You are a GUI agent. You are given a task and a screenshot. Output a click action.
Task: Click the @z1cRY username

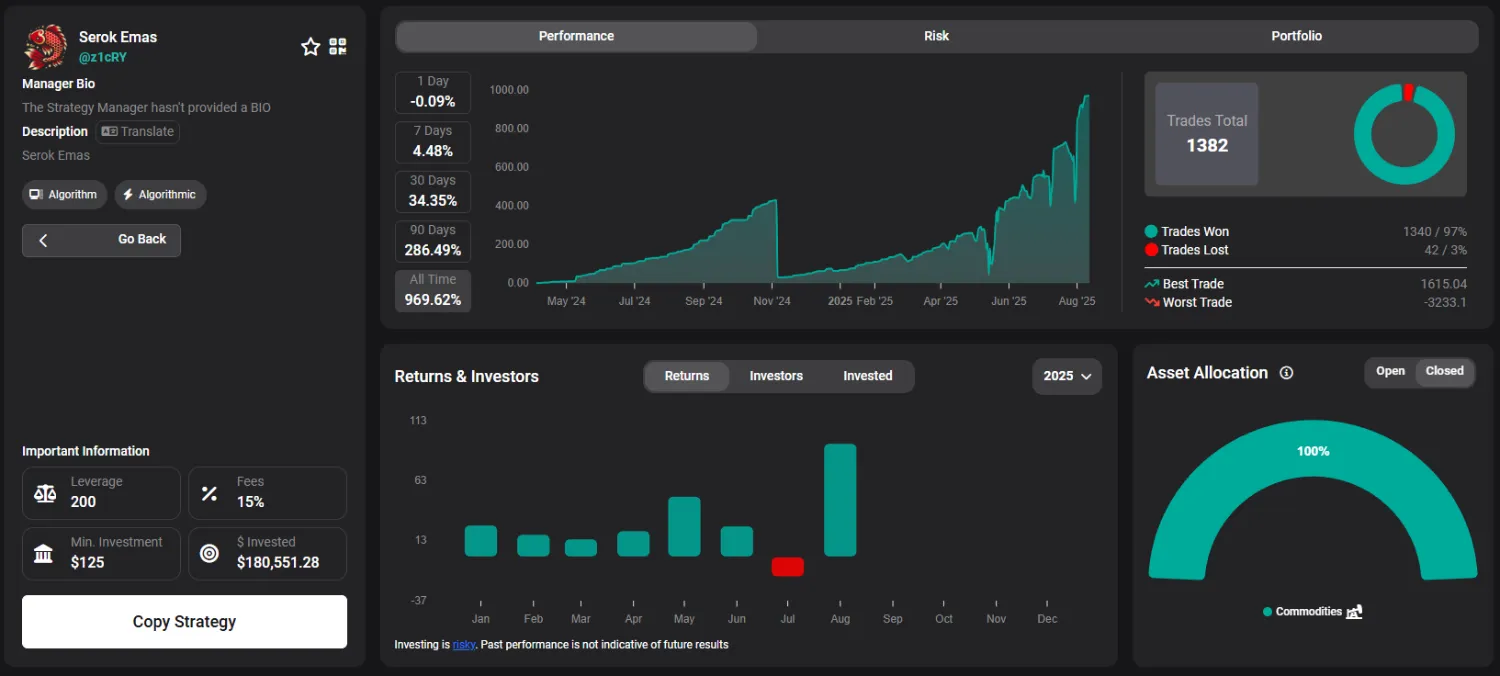coord(103,58)
